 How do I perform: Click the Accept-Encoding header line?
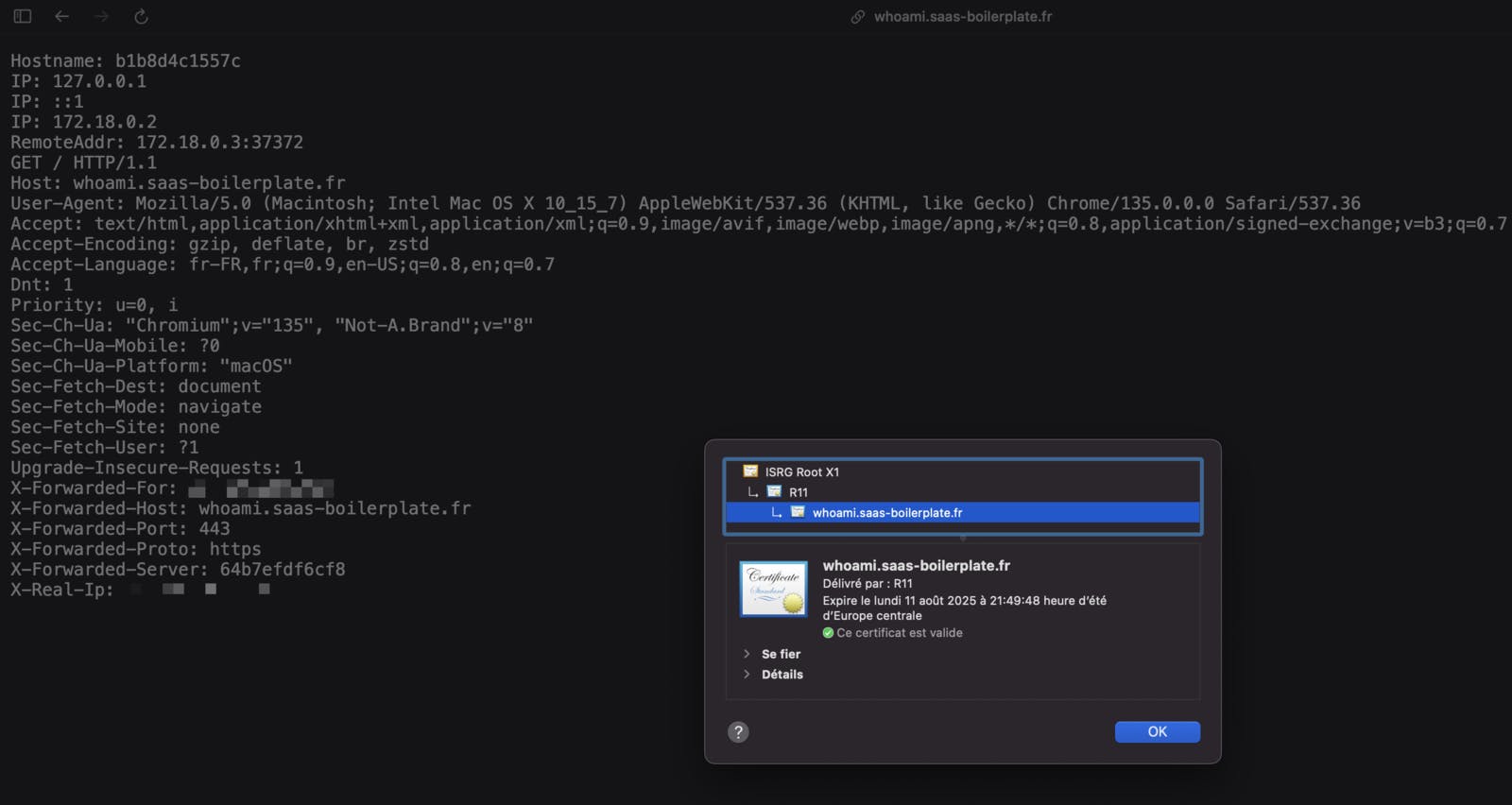click(219, 245)
